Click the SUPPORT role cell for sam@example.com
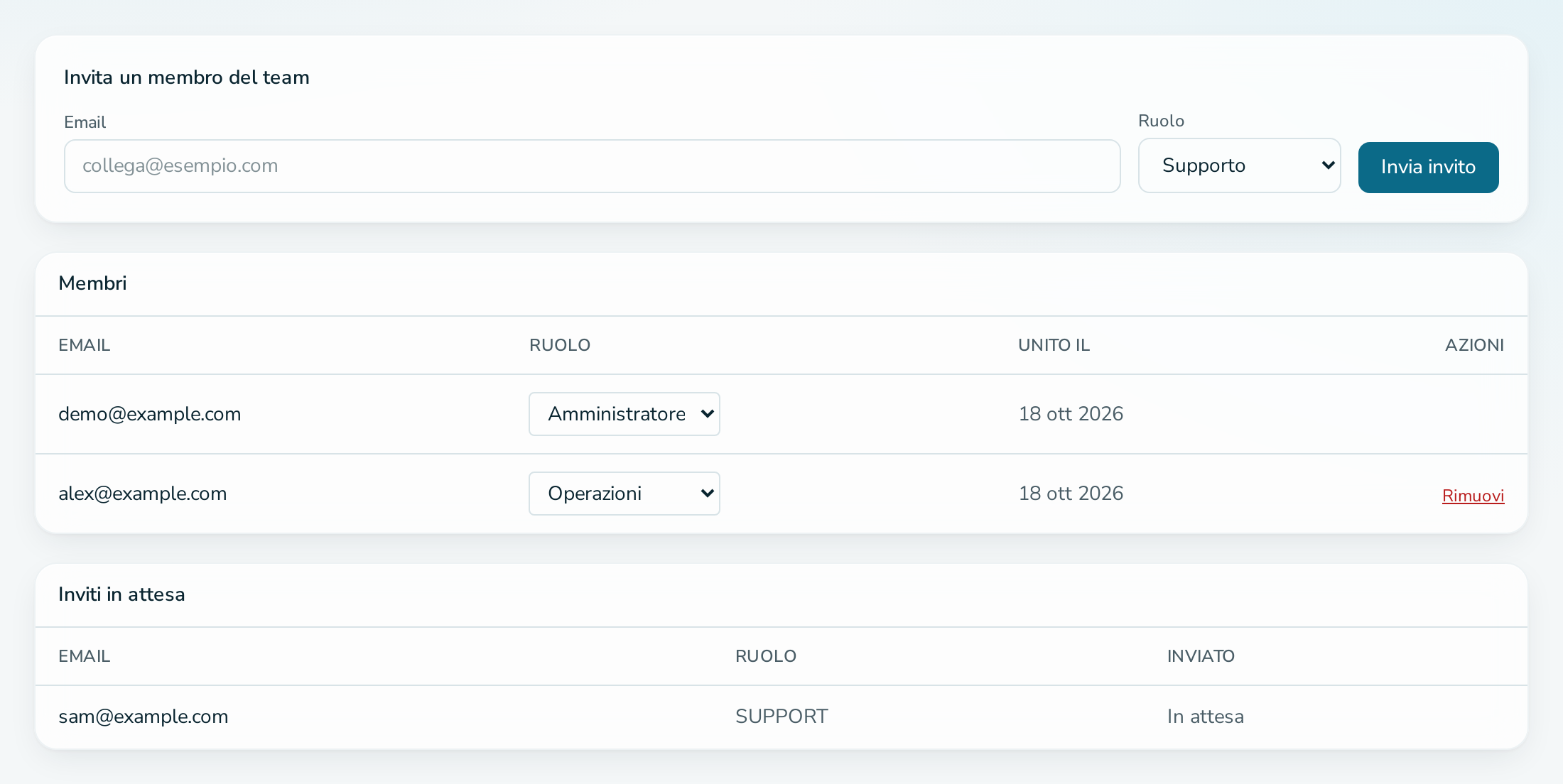This screenshot has height=784, width=1563. [x=781, y=717]
